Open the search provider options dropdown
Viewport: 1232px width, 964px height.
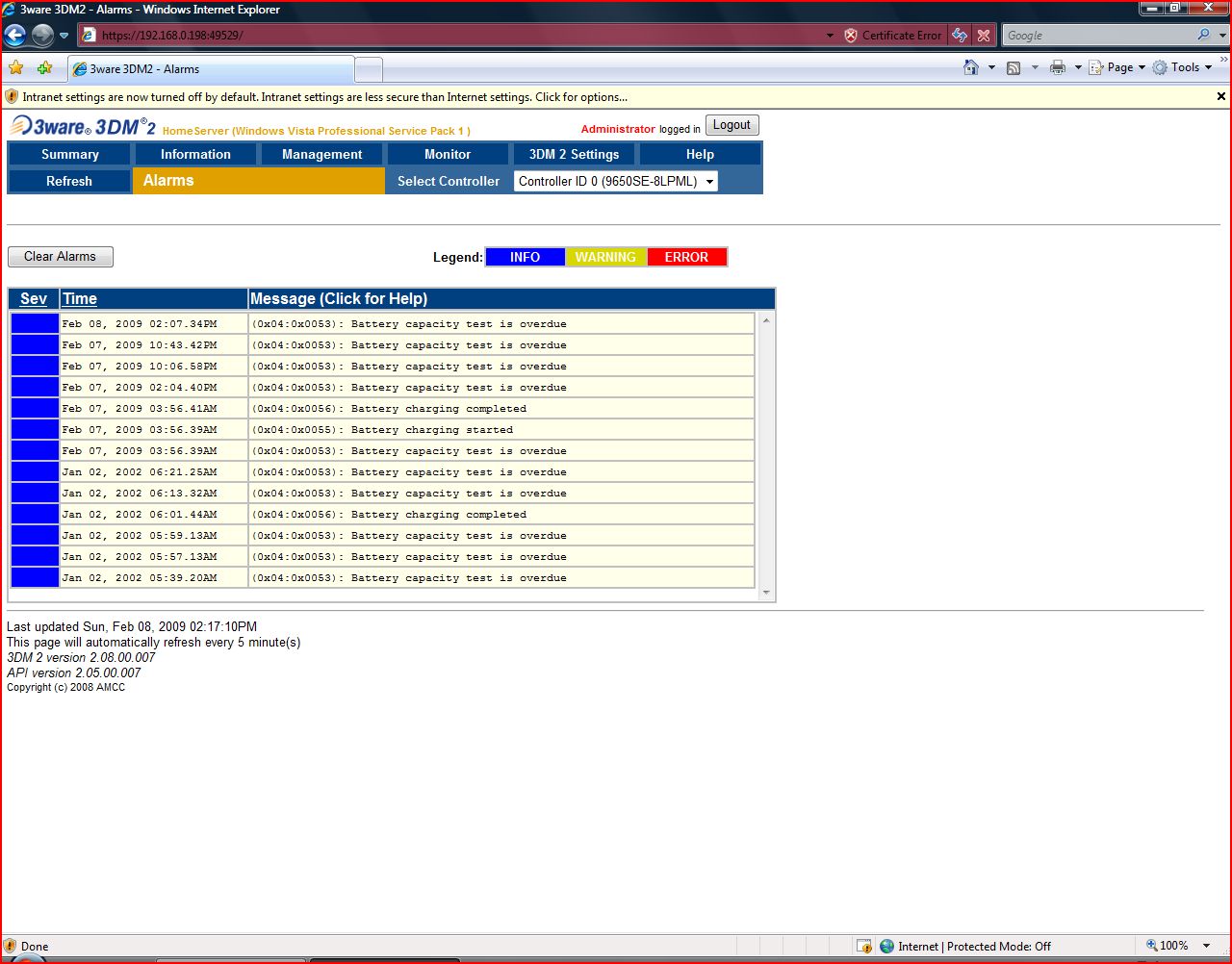click(x=1222, y=36)
